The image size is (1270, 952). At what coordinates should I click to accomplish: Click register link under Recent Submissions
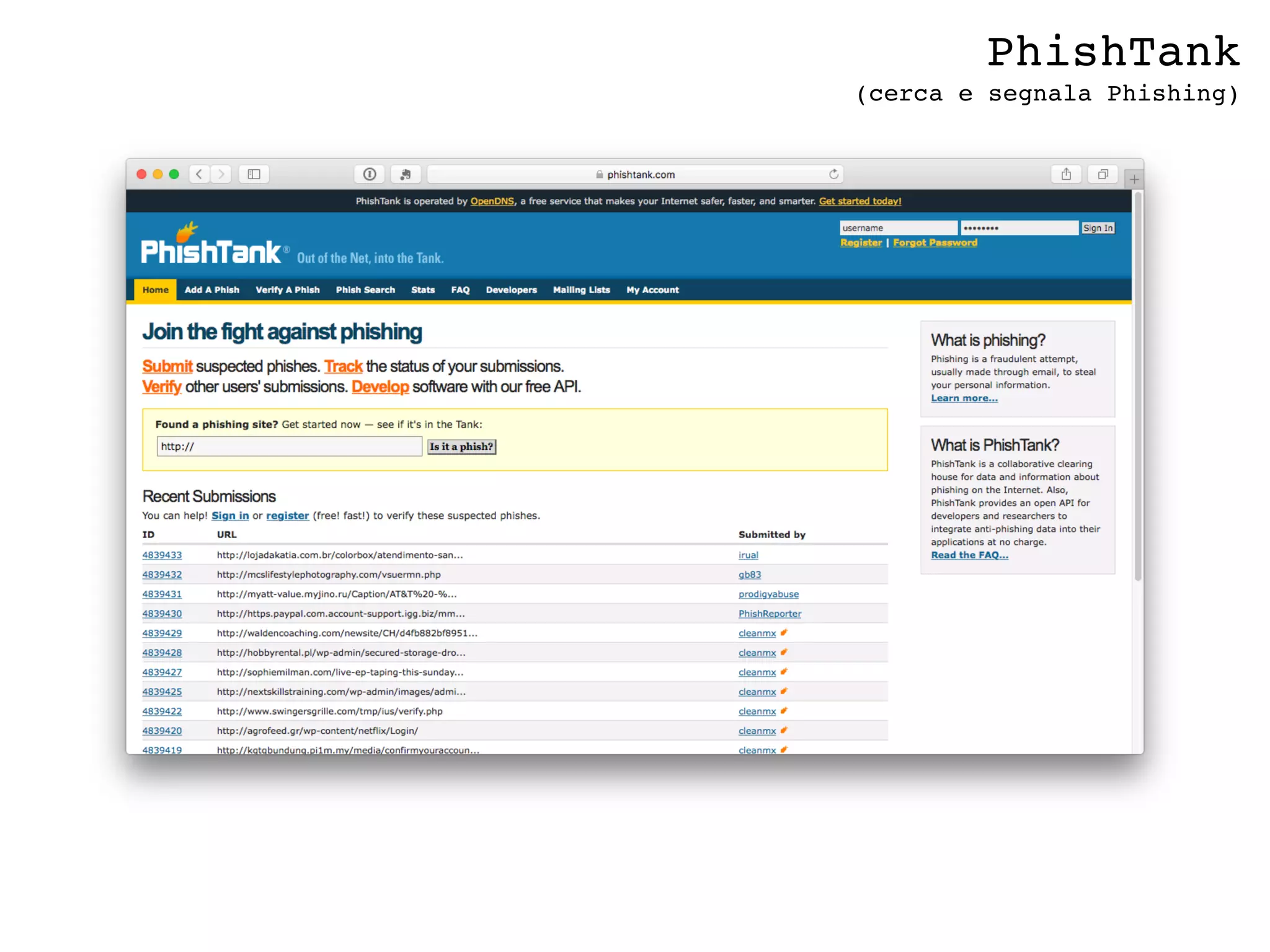[287, 515]
